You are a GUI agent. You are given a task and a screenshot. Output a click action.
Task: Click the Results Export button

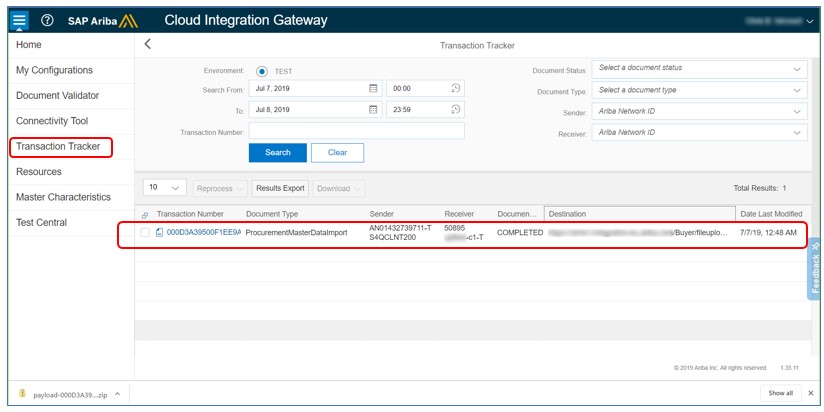pyautogui.click(x=280, y=188)
